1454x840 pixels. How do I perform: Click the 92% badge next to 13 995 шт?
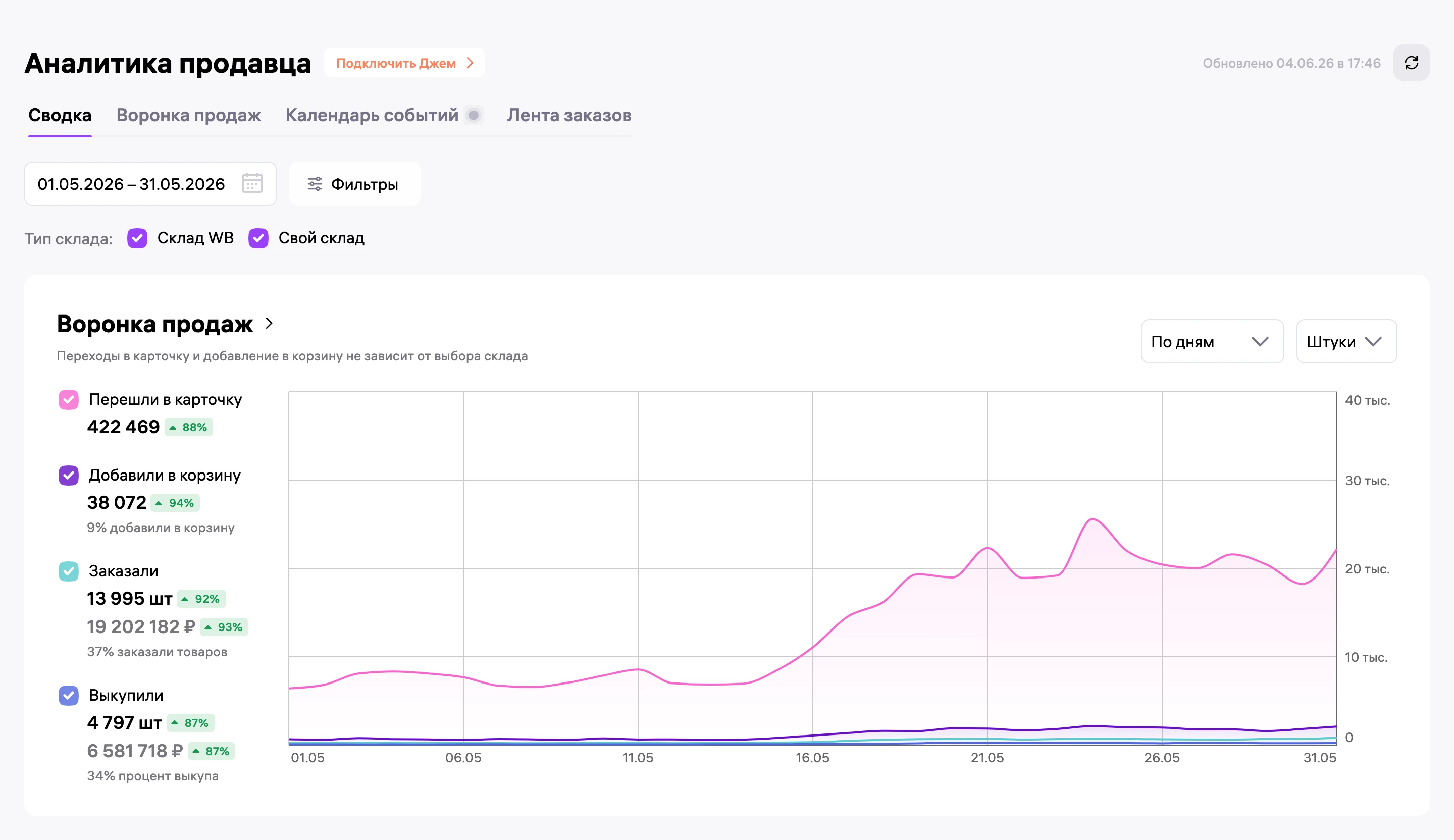pyautogui.click(x=201, y=599)
